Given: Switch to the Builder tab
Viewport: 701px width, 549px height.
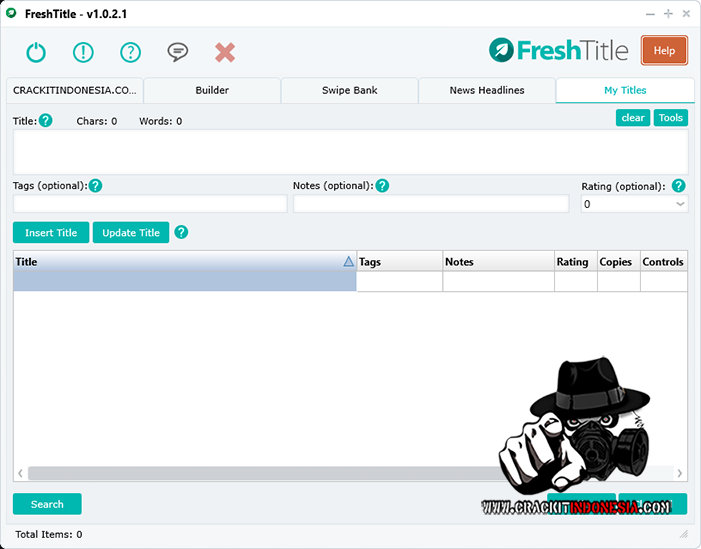Looking at the screenshot, I should tap(212, 90).
